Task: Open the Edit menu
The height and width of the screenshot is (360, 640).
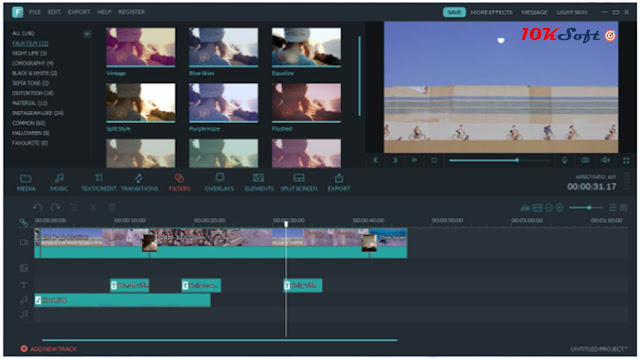Action: click(54, 12)
